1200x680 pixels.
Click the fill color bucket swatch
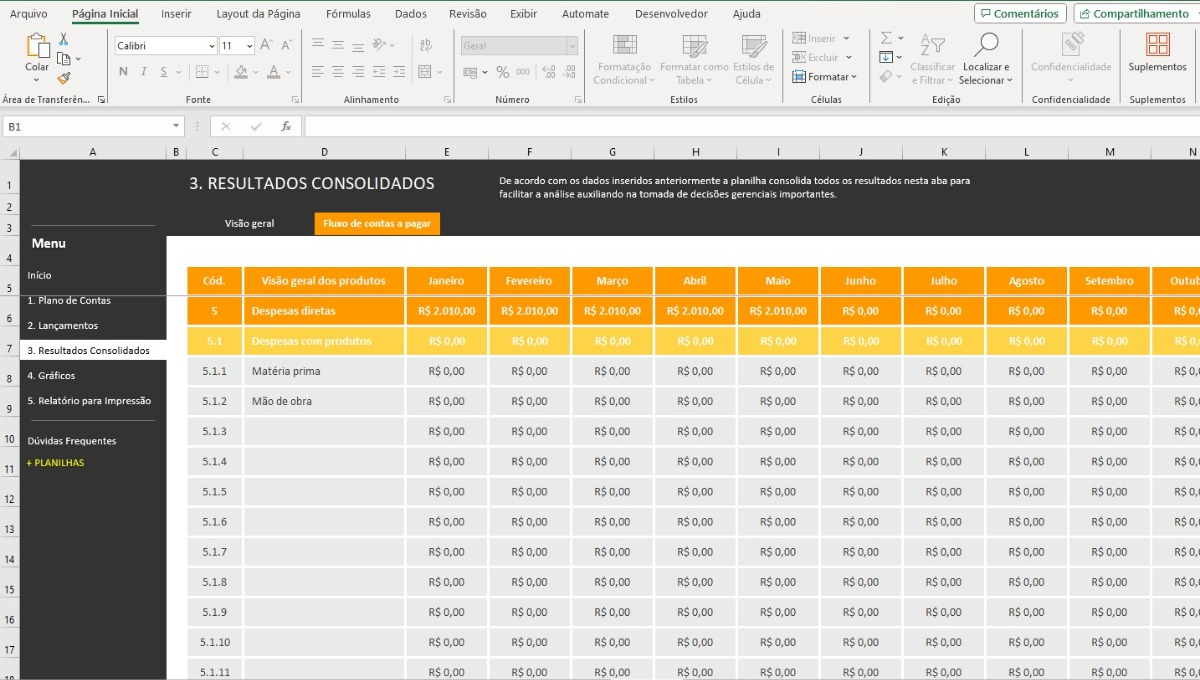[240, 72]
